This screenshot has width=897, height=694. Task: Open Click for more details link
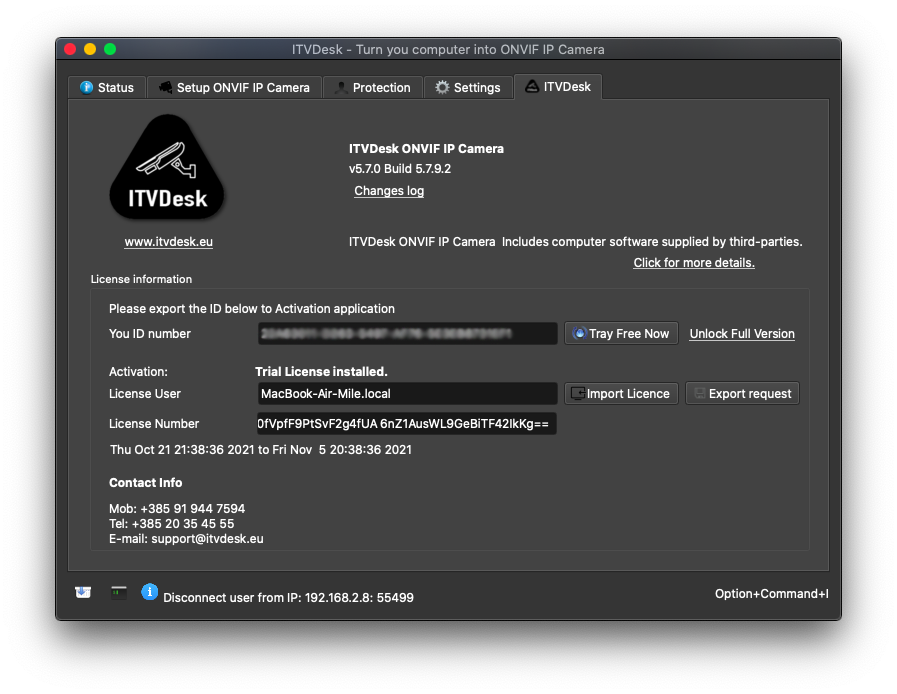(x=693, y=262)
